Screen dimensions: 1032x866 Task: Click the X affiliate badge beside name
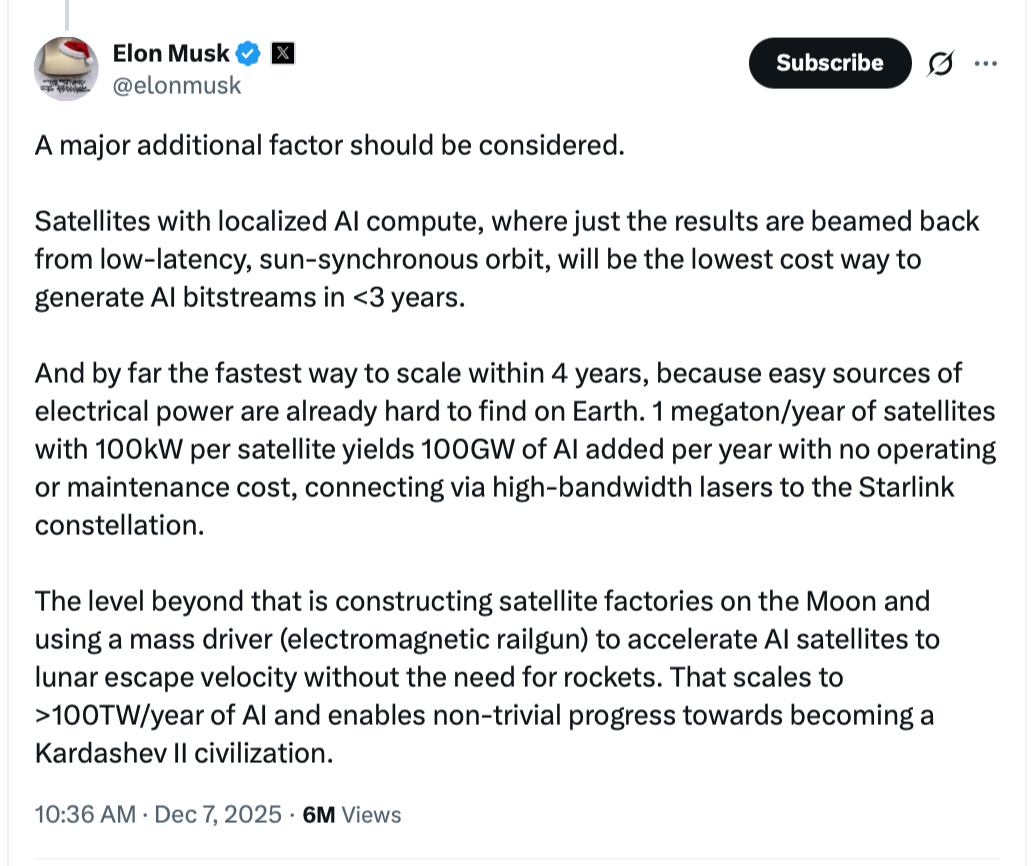(x=283, y=54)
